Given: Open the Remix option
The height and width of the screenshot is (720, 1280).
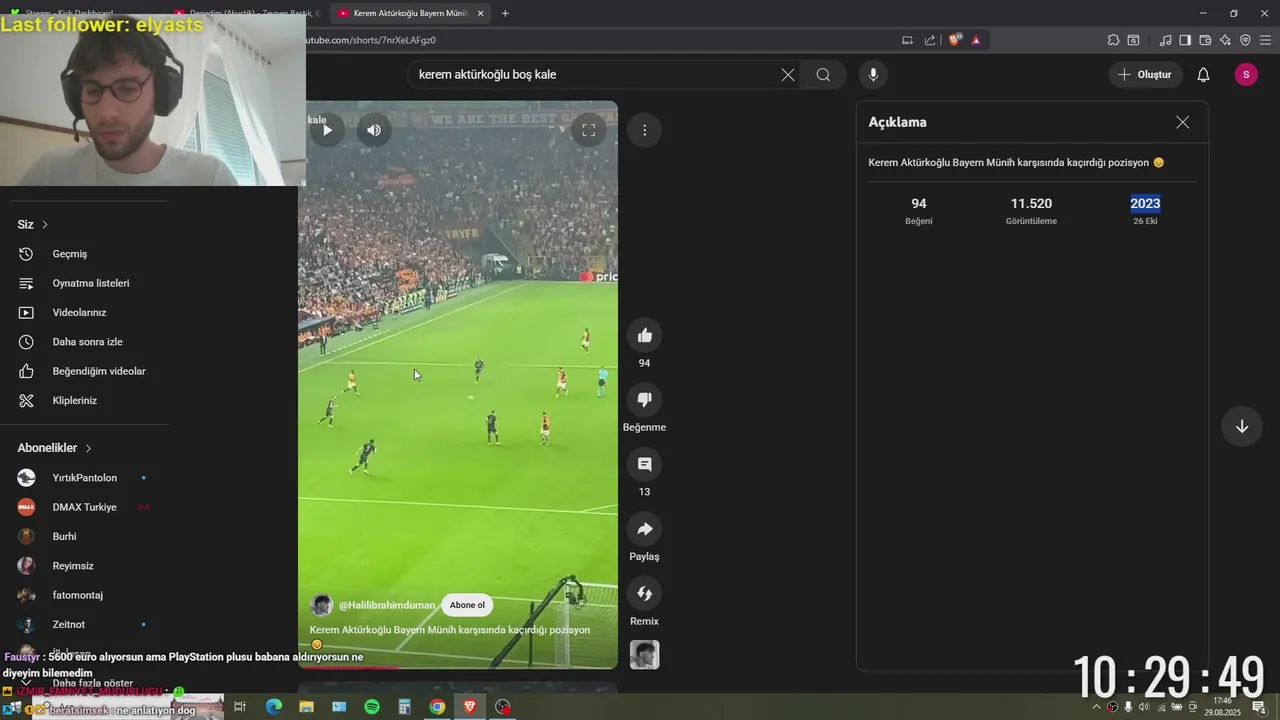Looking at the screenshot, I should pos(645,594).
